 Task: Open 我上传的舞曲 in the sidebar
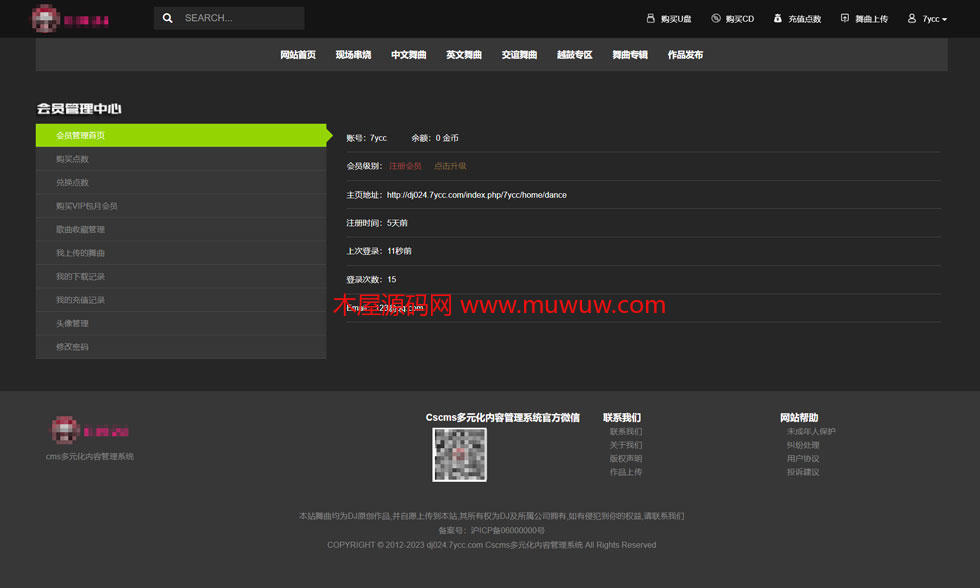pyautogui.click(x=80, y=253)
